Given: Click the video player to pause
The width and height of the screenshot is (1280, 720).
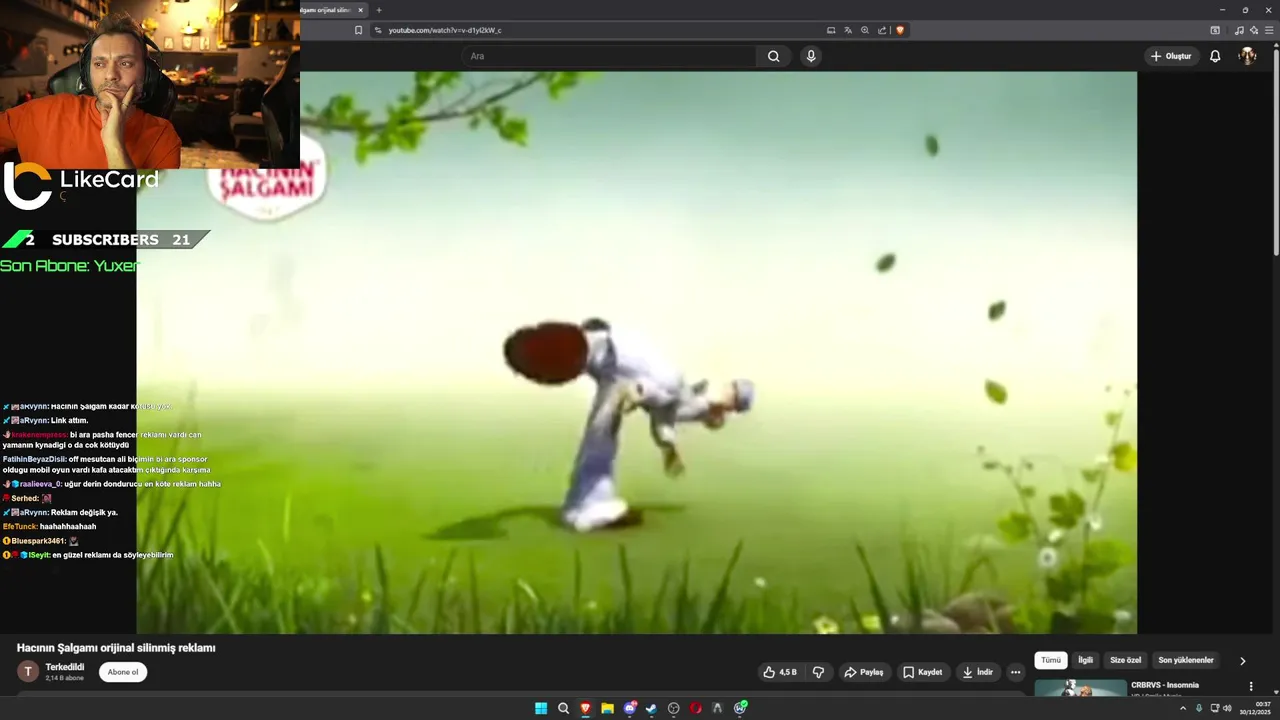Looking at the screenshot, I should click(636, 352).
